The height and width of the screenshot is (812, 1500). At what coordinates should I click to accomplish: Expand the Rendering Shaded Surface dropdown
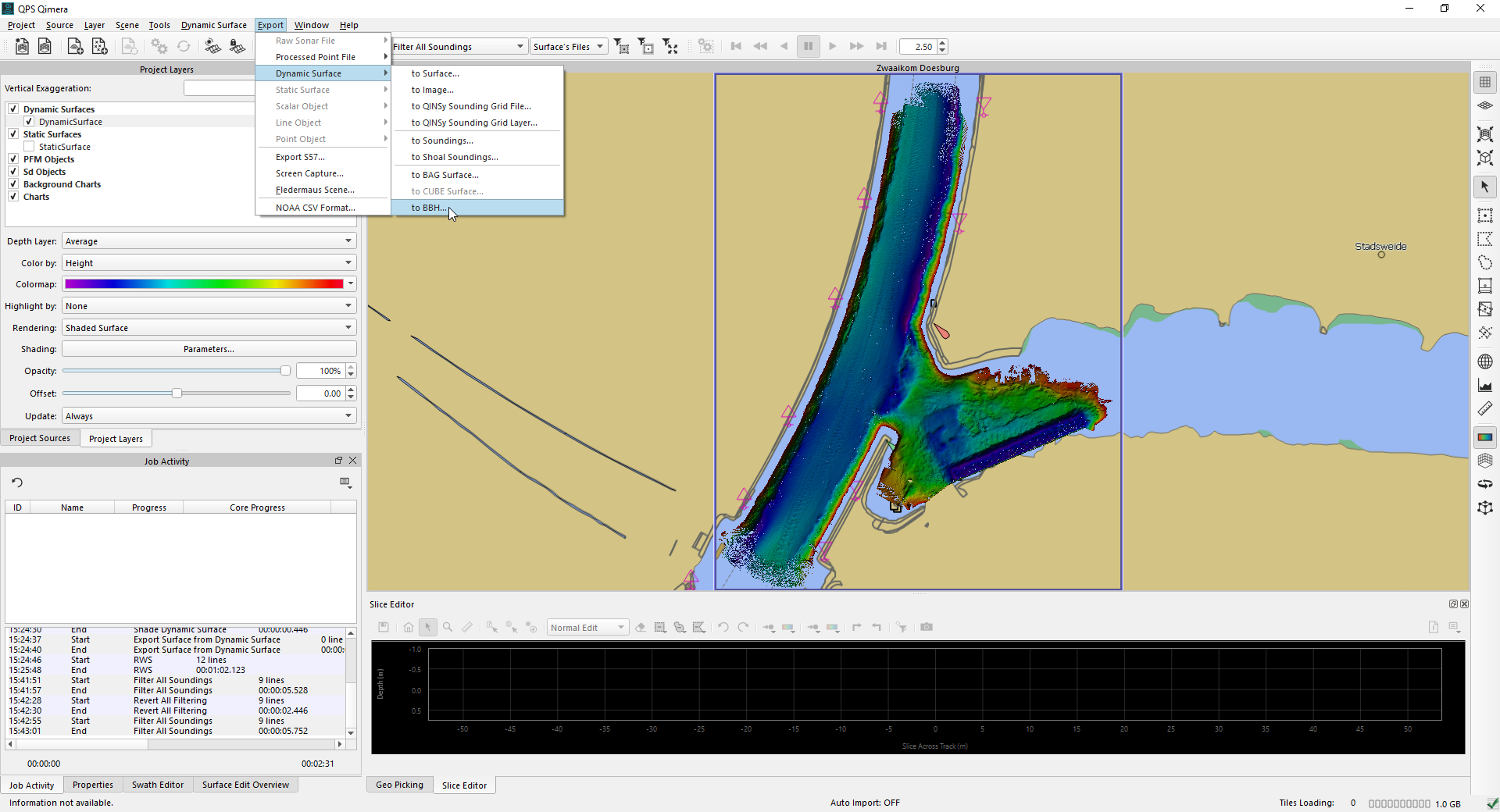coord(209,328)
